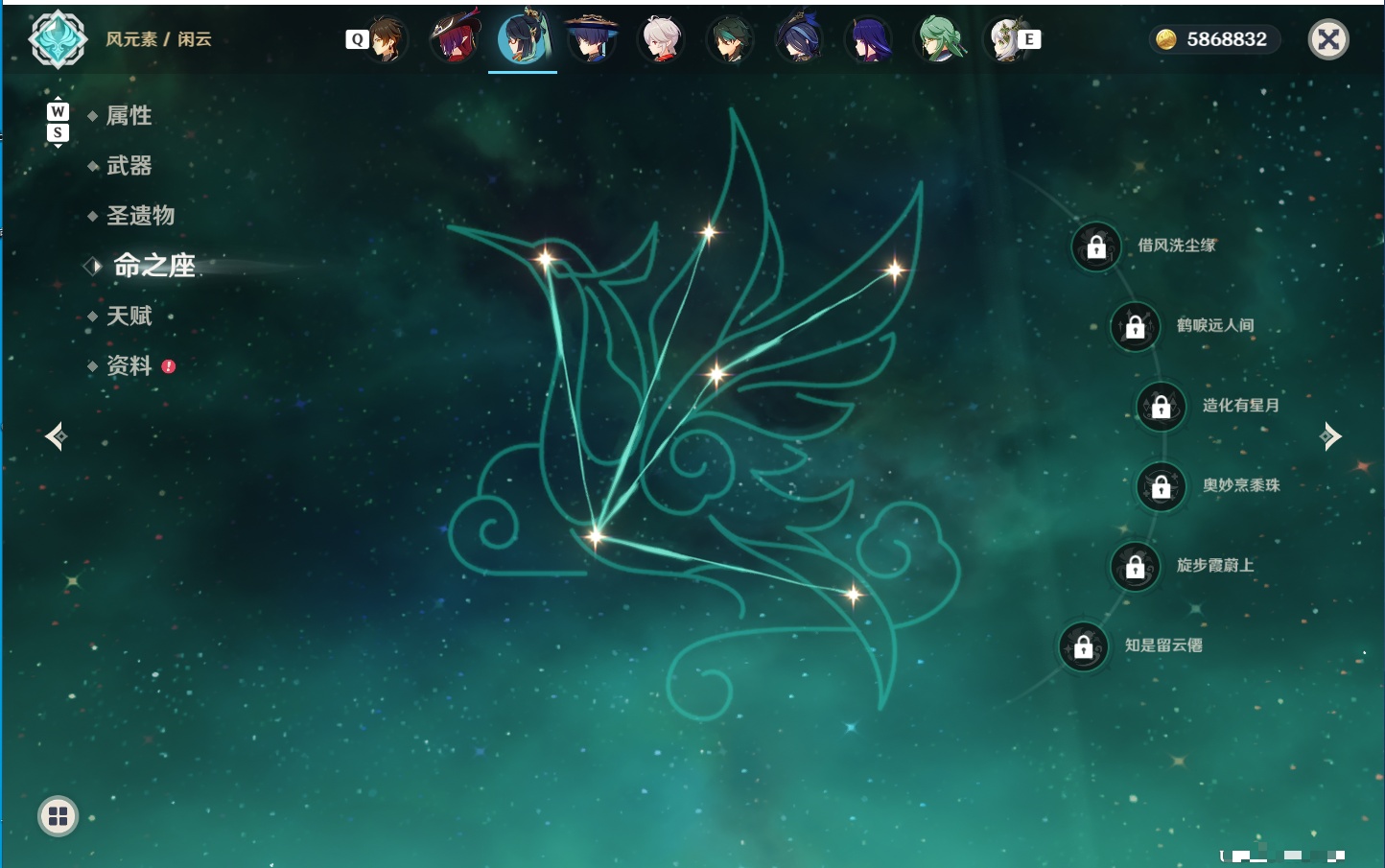The width and height of the screenshot is (1385, 868).
Task: Select the red-hat character portrait
Action: [455, 38]
